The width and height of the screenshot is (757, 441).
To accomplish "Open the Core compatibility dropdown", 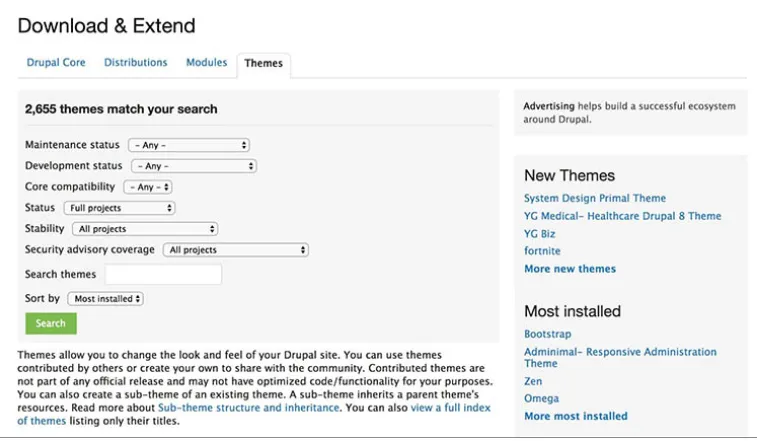I will tap(148, 187).
